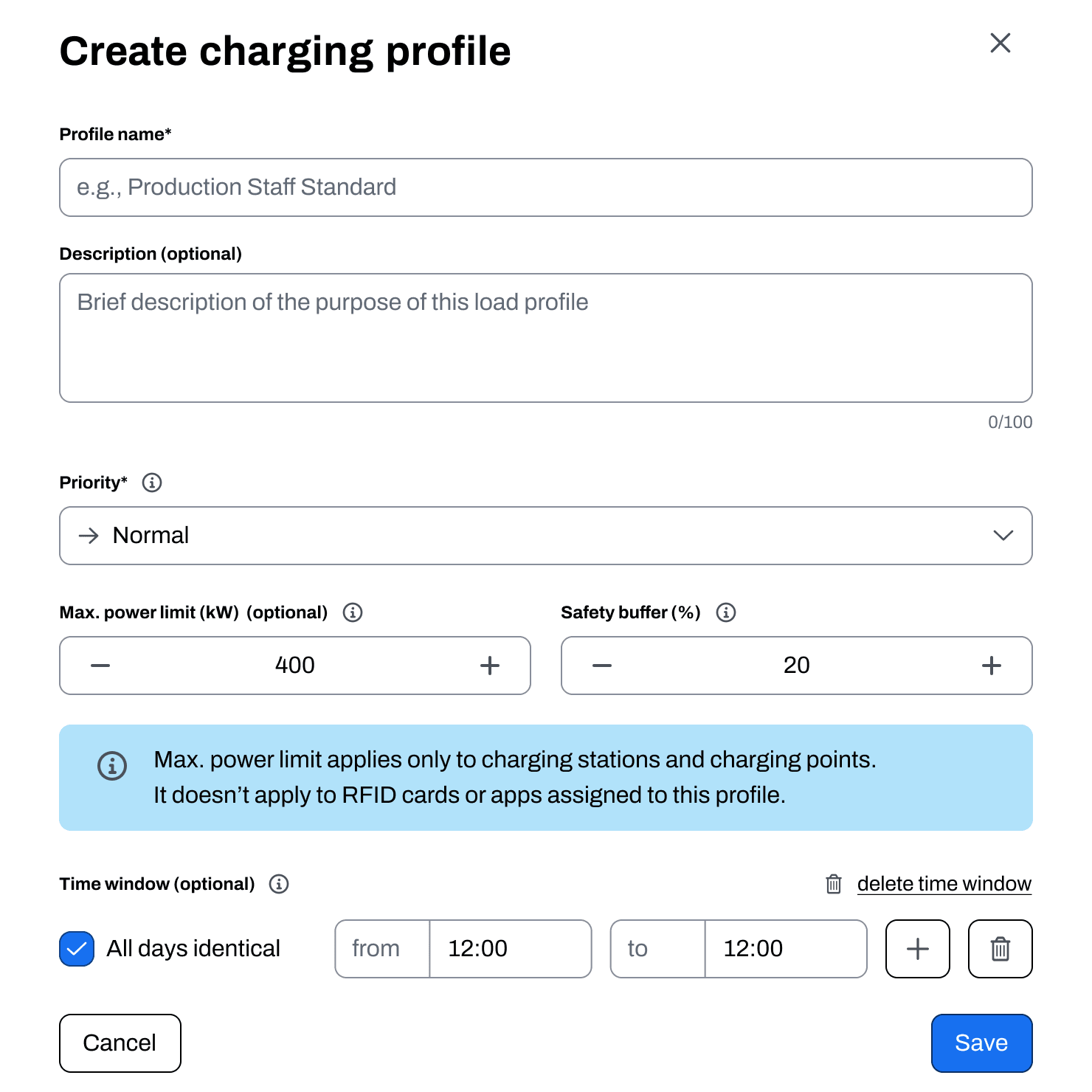Expand Priority list via chevron arrow
1092x1092 pixels.
pos(1003,536)
